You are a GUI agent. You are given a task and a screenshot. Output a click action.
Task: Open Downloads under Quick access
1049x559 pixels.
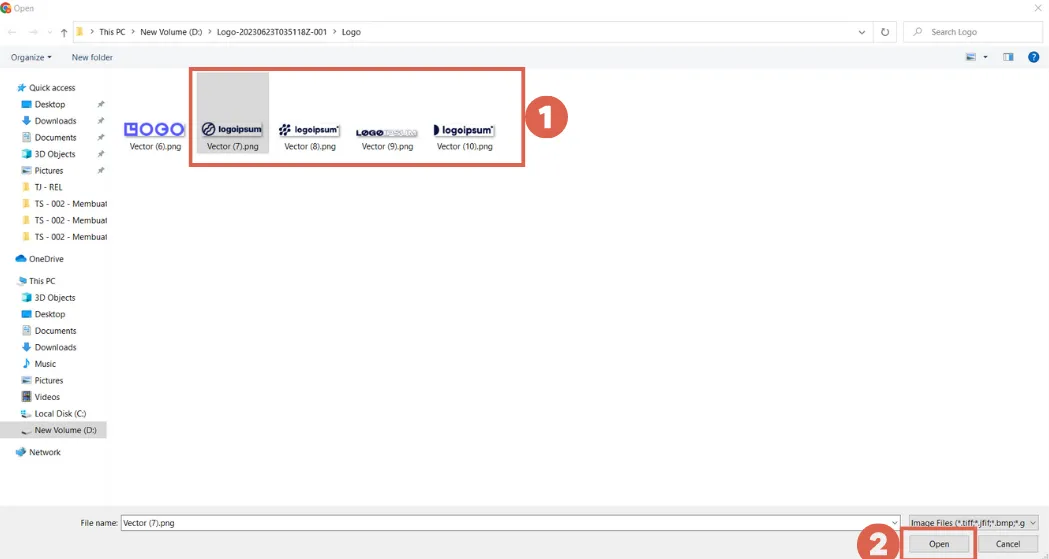[x=55, y=121]
